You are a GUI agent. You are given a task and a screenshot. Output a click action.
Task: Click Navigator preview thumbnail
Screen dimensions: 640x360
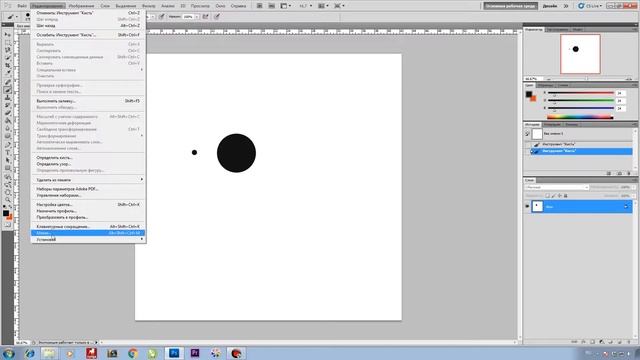coord(580,54)
